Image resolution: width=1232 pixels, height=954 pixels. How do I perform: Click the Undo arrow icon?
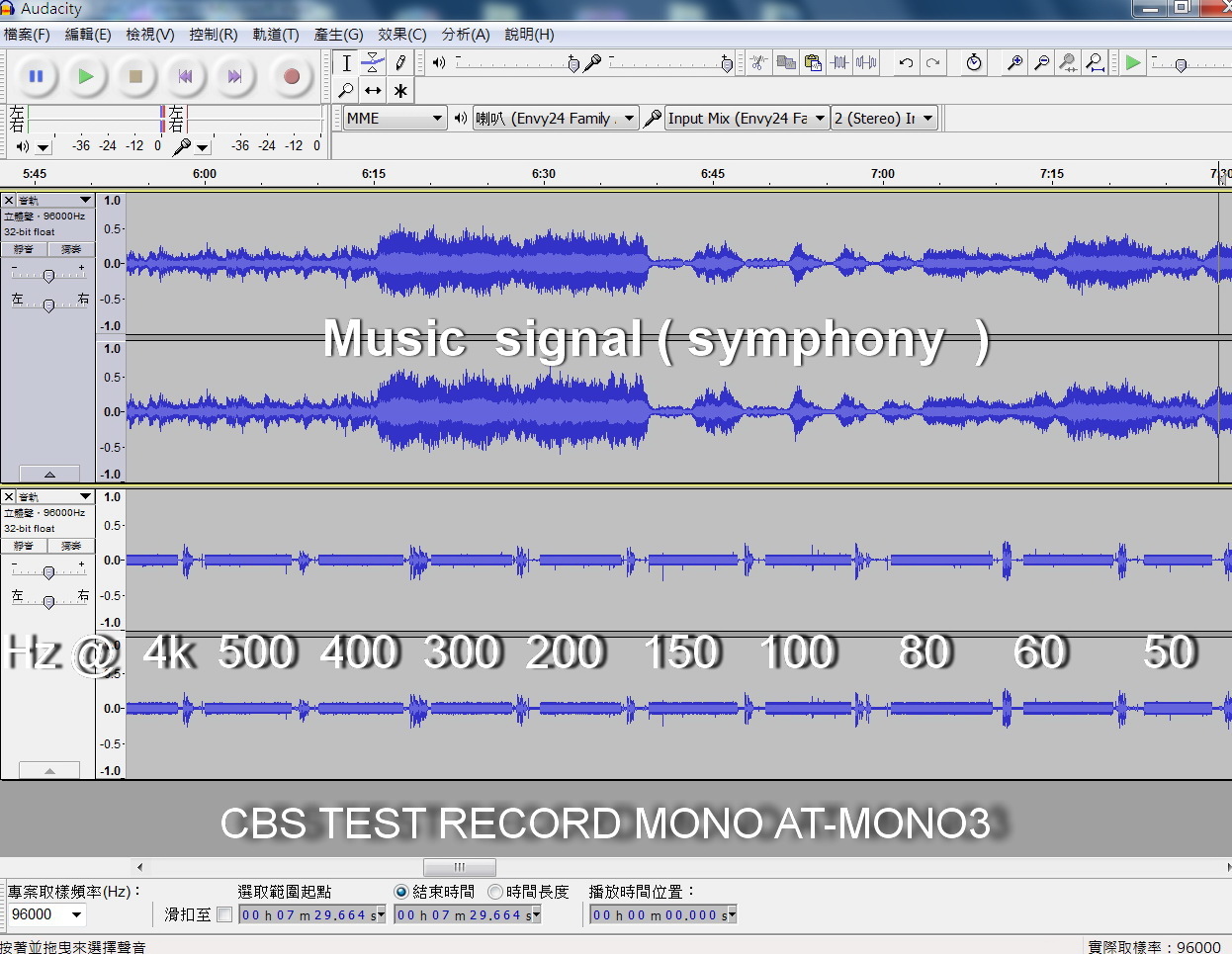coord(906,63)
